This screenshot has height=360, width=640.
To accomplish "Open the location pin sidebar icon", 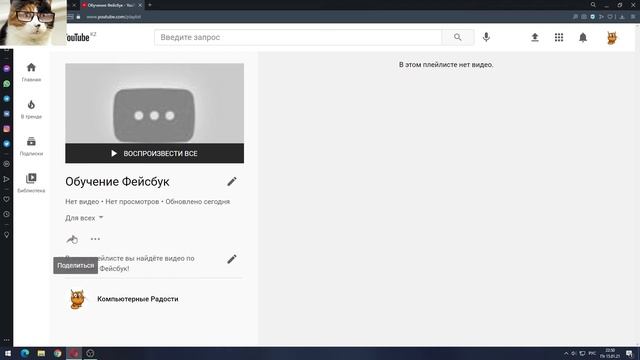I will 7,235.
